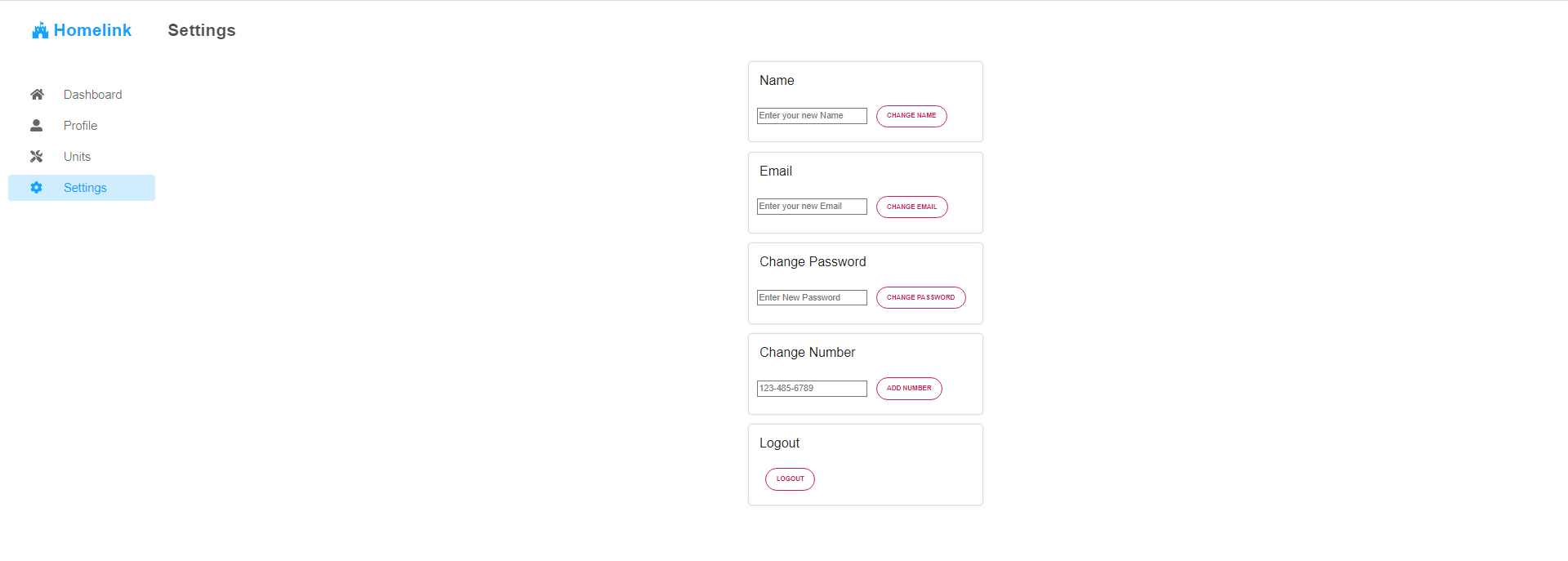This screenshot has height=561, width=1568.
Task: Select the person icon next to Profile
Action: [x=37, y=125]
